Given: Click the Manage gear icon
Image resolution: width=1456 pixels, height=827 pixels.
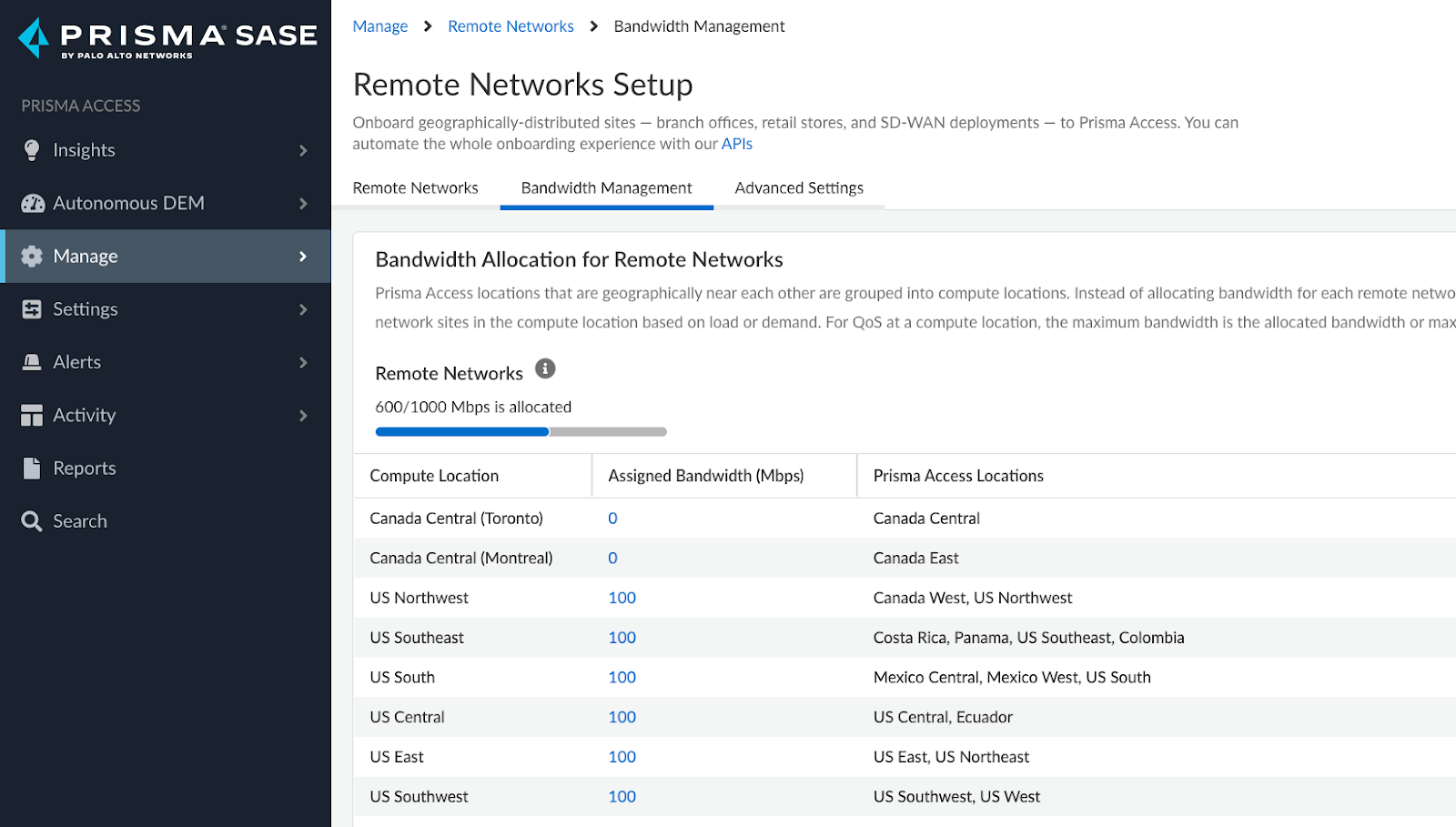Looking at the screenshot, I should tap(32, 257).
